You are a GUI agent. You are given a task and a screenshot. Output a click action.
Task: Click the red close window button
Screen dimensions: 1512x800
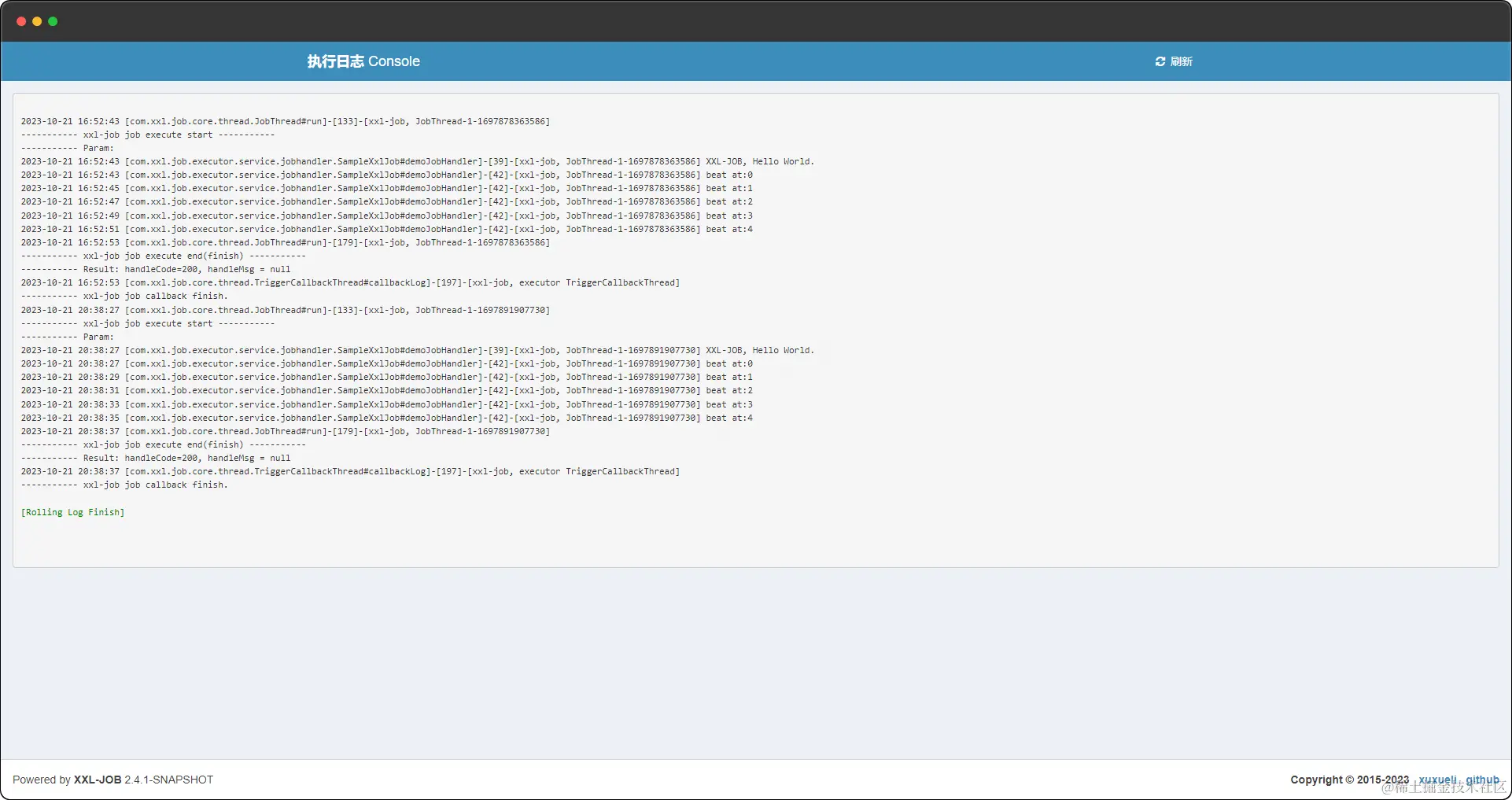[21, 21]
